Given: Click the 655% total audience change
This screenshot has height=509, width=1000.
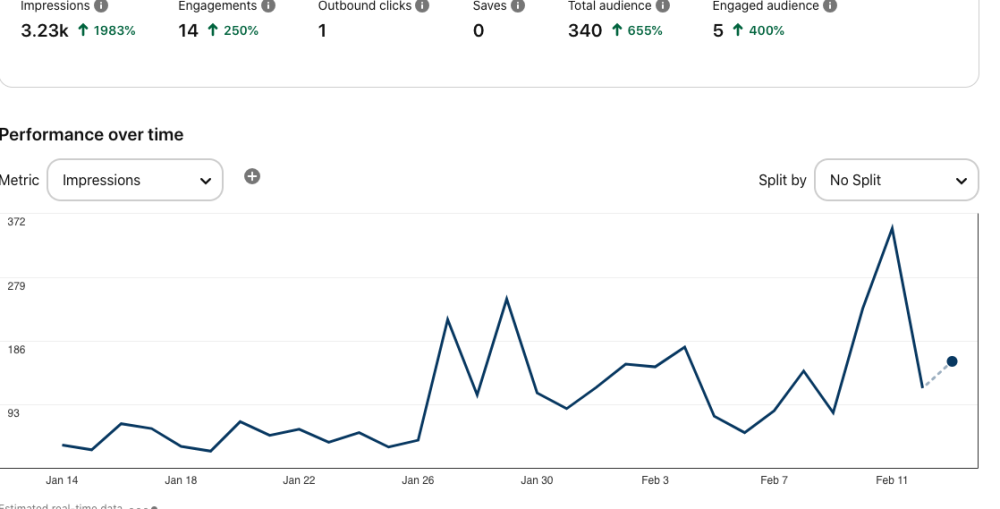Looking at the screenshot, I should (x=637, y=31).
